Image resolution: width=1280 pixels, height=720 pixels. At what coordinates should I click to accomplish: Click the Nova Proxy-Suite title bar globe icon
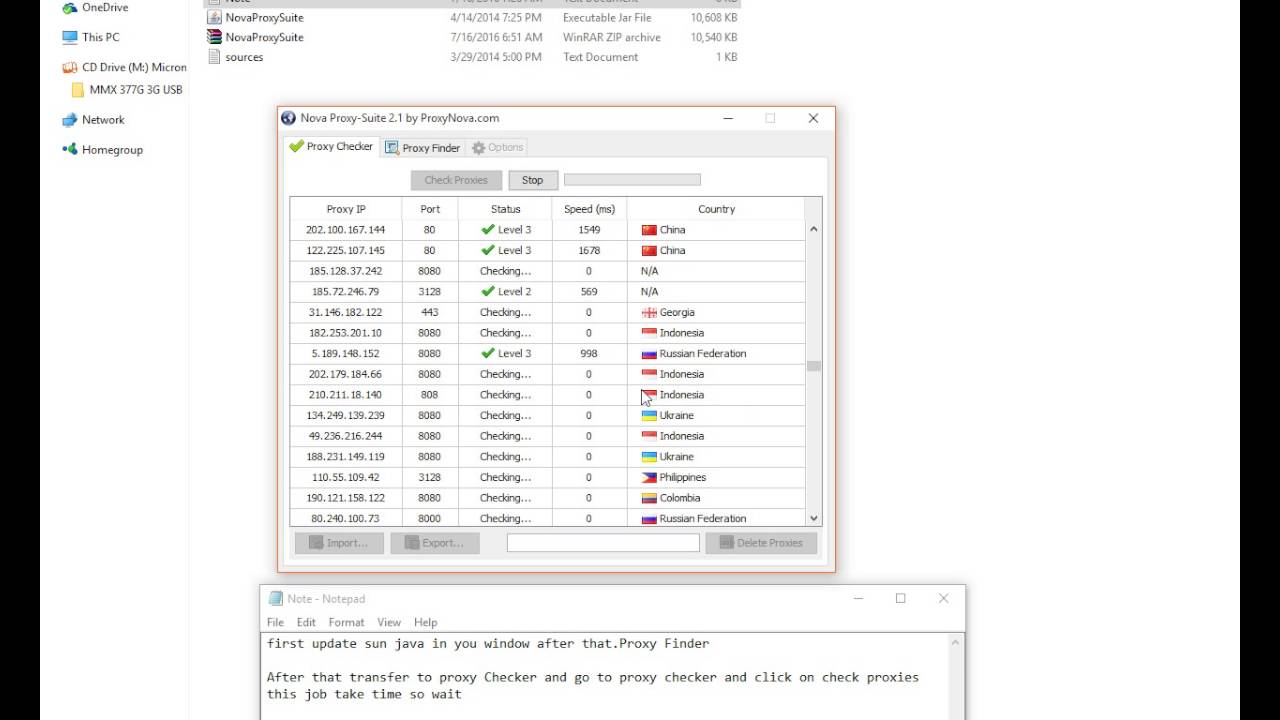(289, 118)
